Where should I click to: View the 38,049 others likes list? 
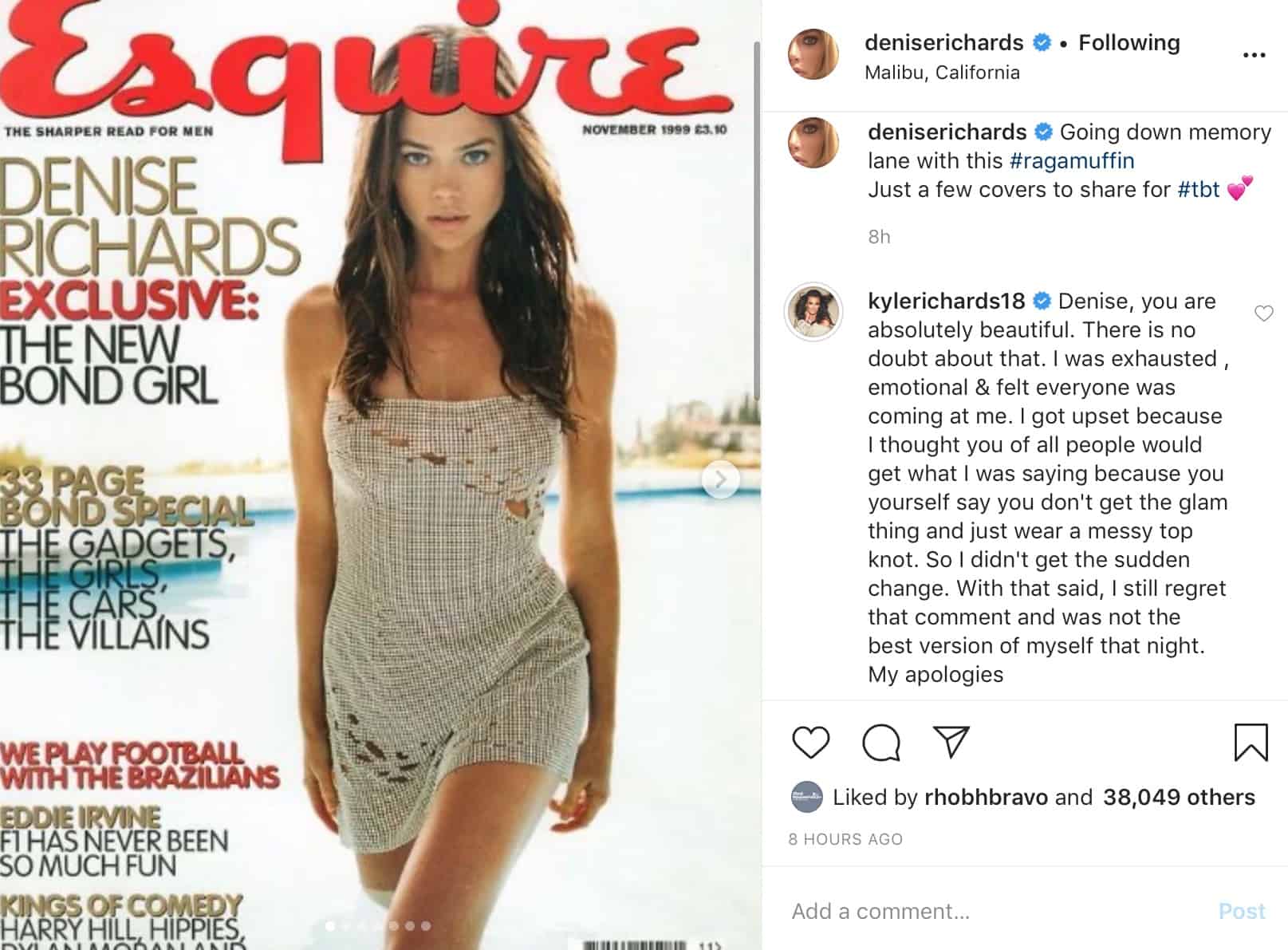[1179, 797]
